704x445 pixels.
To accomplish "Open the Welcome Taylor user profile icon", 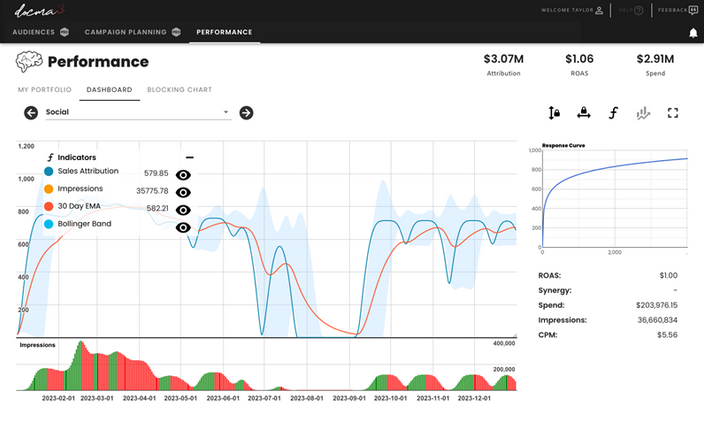I will point(599,10).
